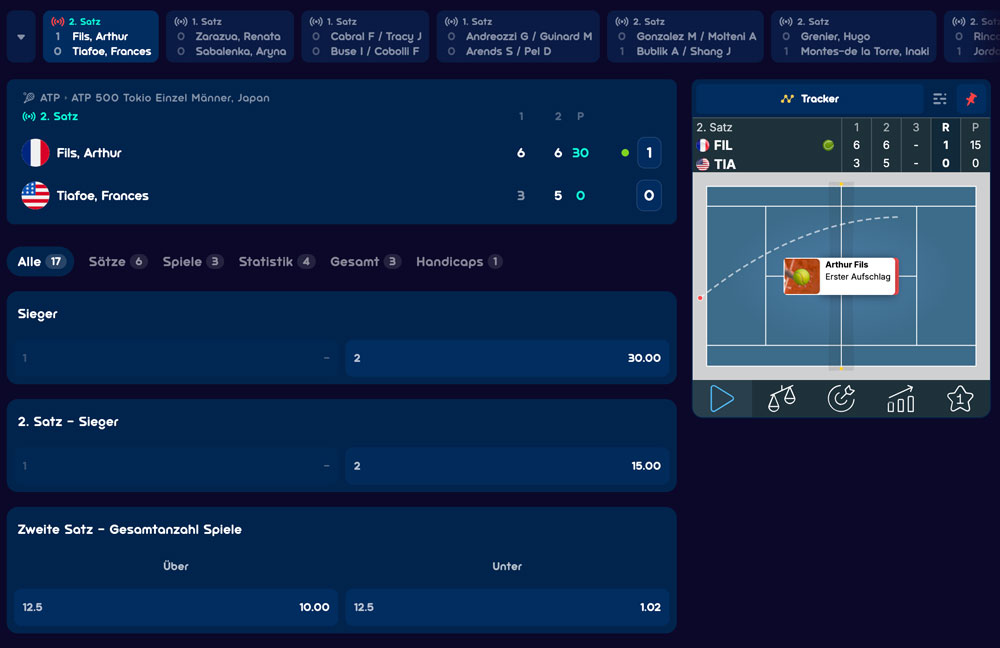Image resolution: width=1000 pixels, height=648 pixels.
Task: Play the match tracker animation
Action: [722, 399]
